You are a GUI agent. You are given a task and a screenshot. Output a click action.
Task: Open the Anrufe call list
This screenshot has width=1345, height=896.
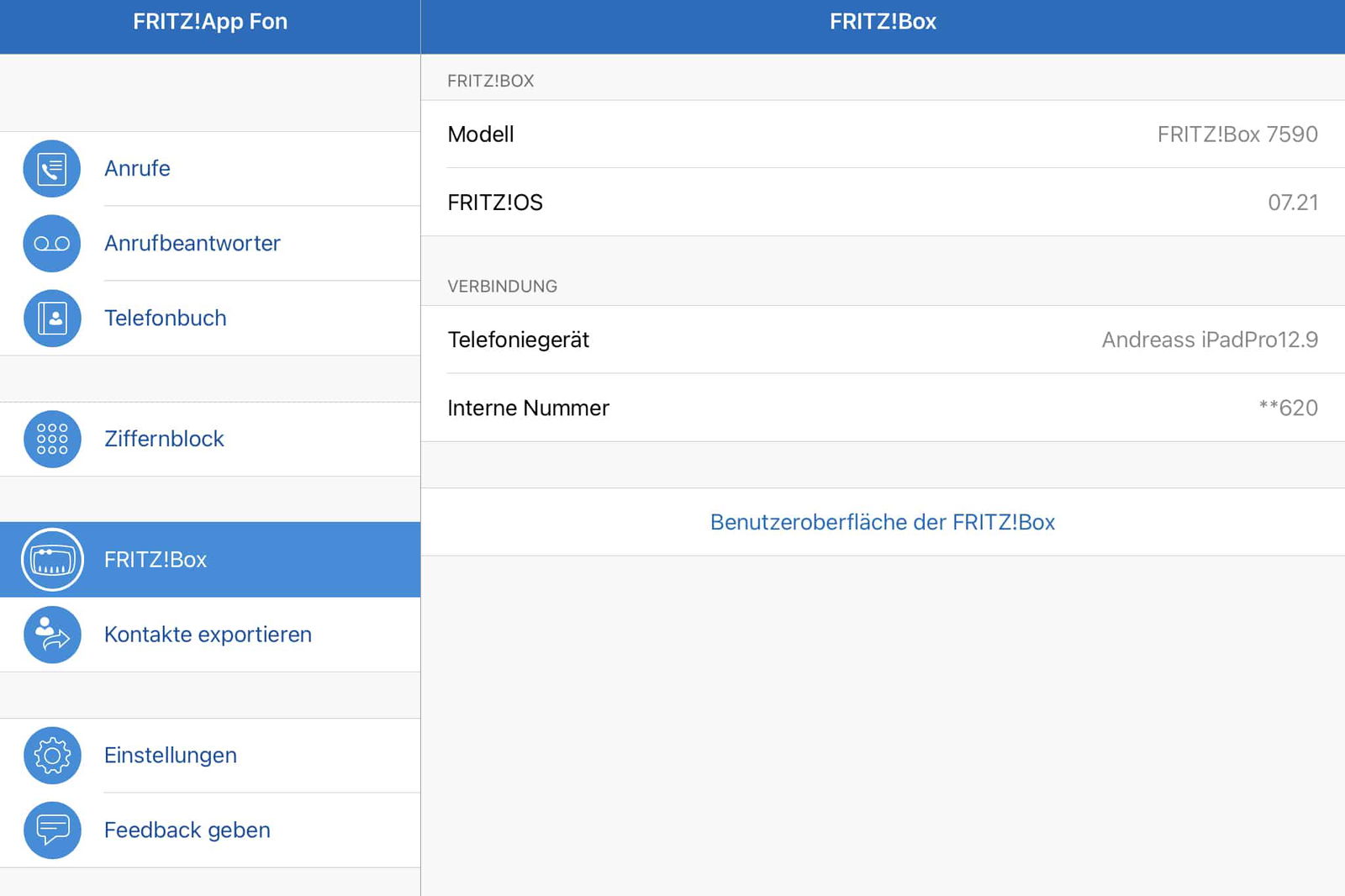tap(137, 169)
